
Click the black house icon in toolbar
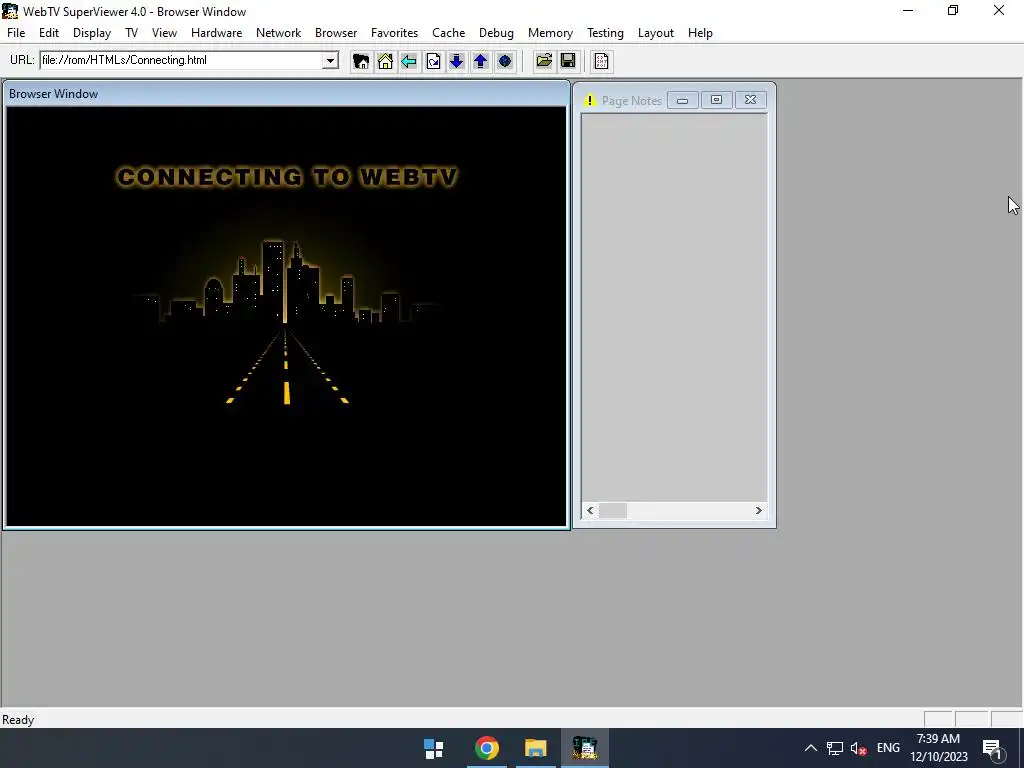360,61
